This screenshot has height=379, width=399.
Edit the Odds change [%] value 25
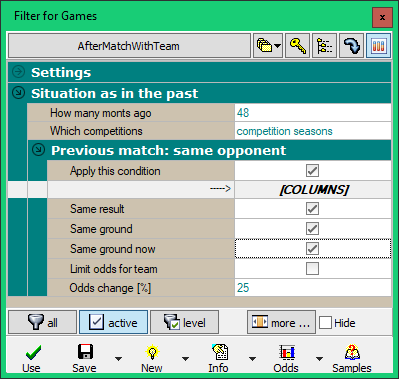pos(313,288)
